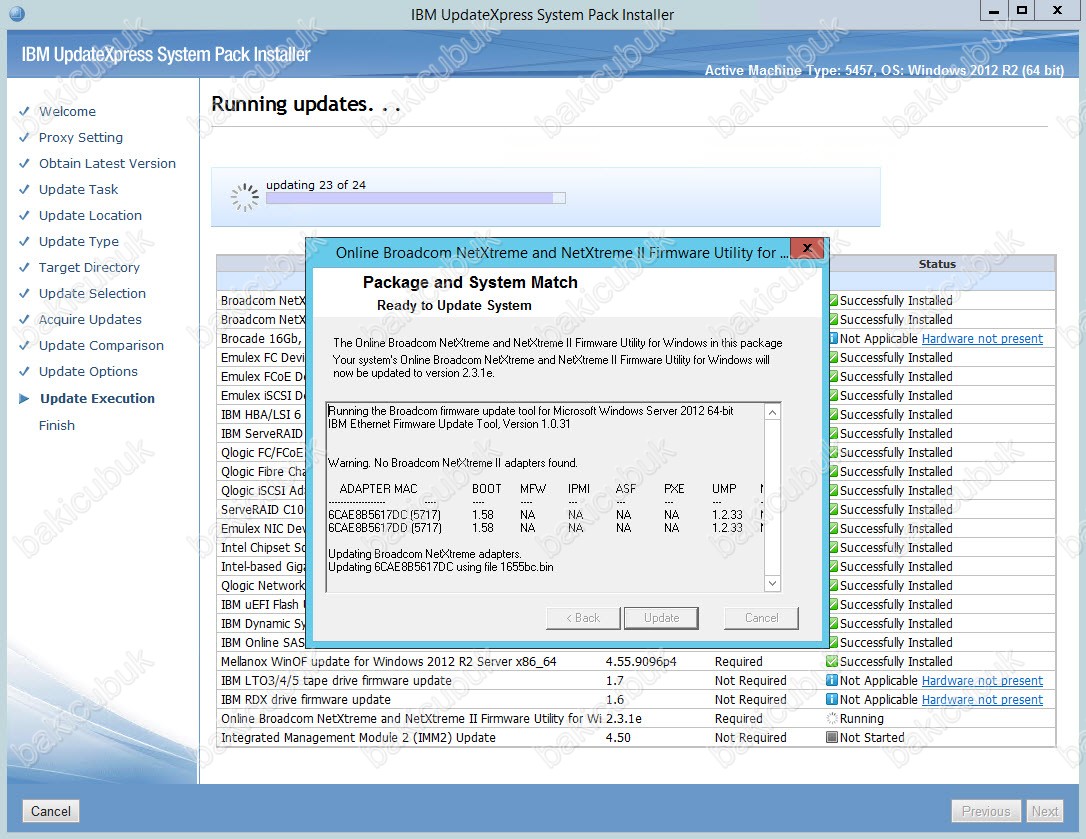Select the Welcome step in the sidebar
This screenshot has height=839, width=1086.
click(x=67, y=112)
